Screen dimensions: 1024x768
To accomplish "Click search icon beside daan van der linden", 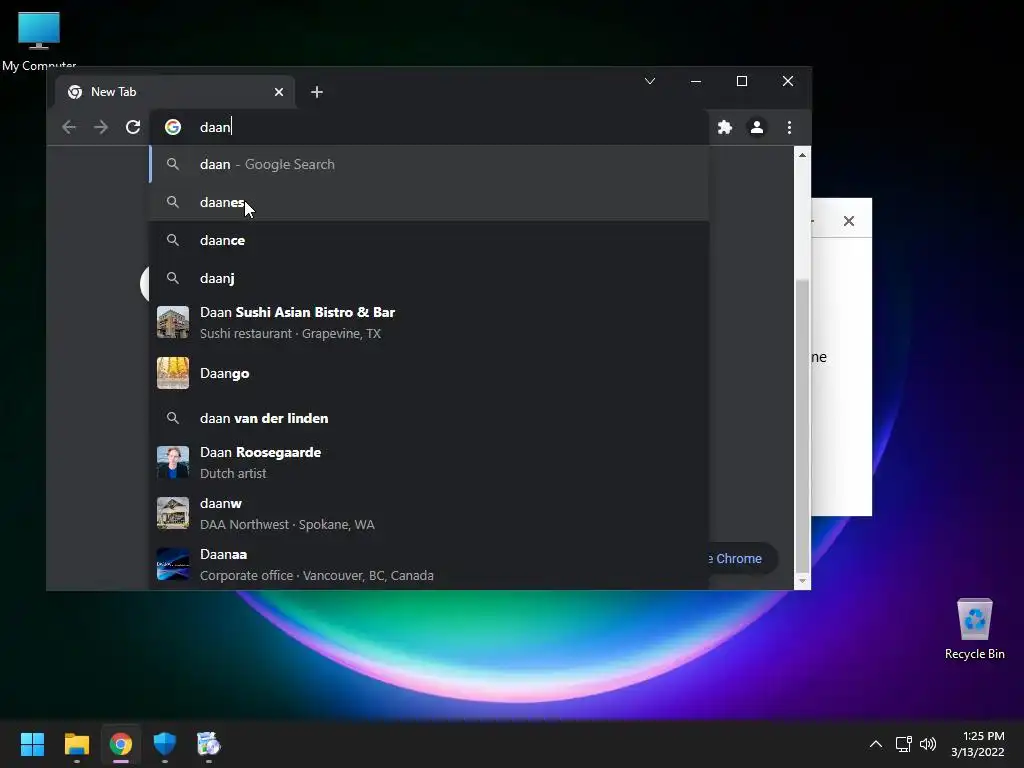I will coord(173,418).
